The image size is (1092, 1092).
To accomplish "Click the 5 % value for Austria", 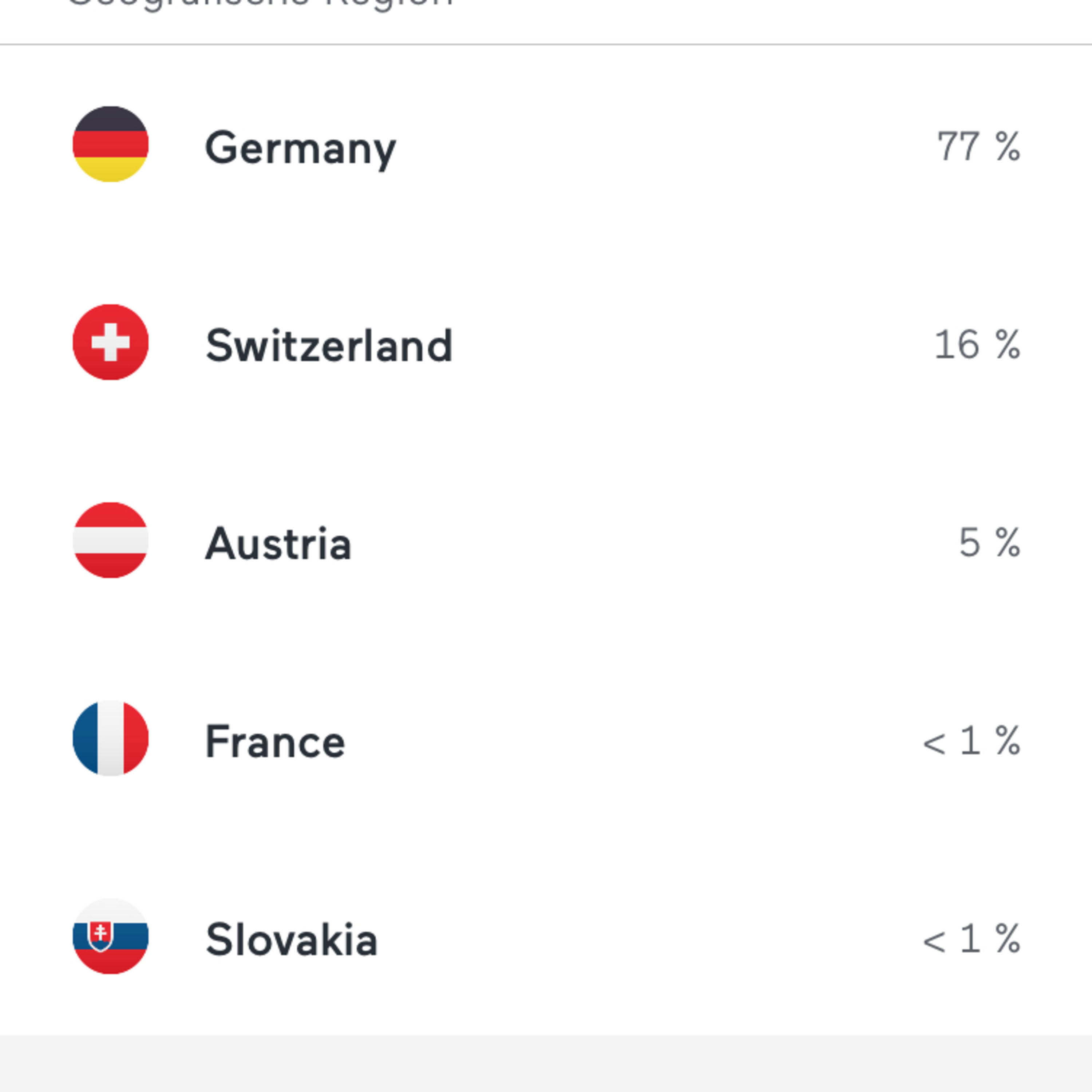I will click(x=990, y=542).
